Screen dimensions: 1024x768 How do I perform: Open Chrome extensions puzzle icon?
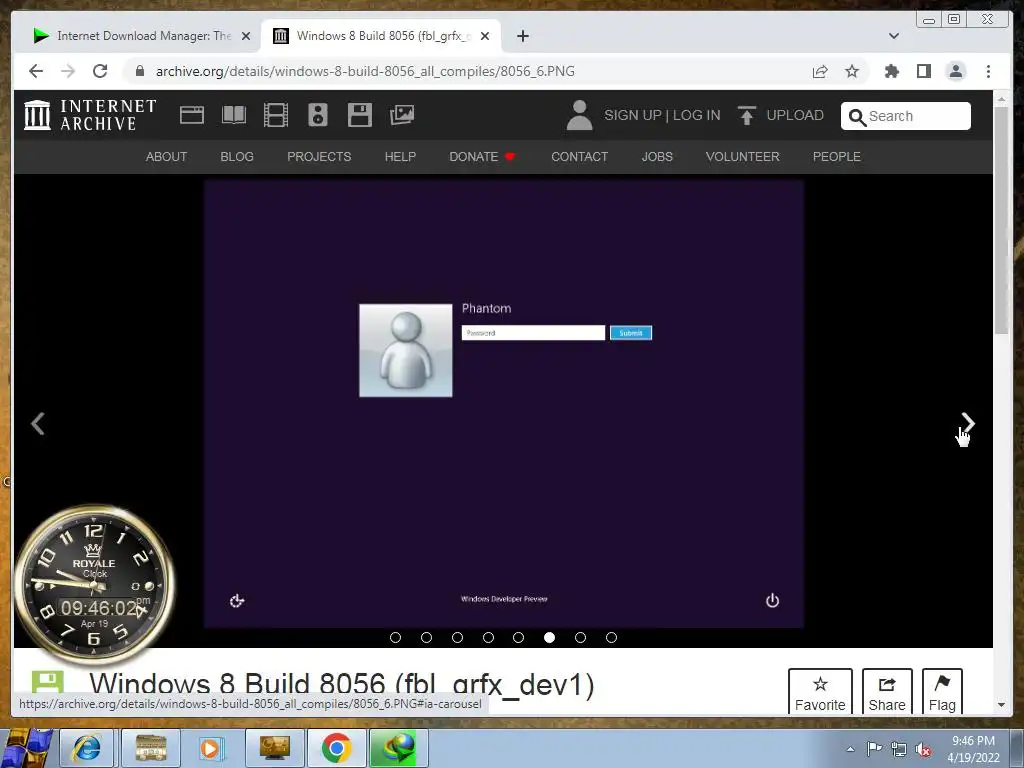(x=891, y=71)
